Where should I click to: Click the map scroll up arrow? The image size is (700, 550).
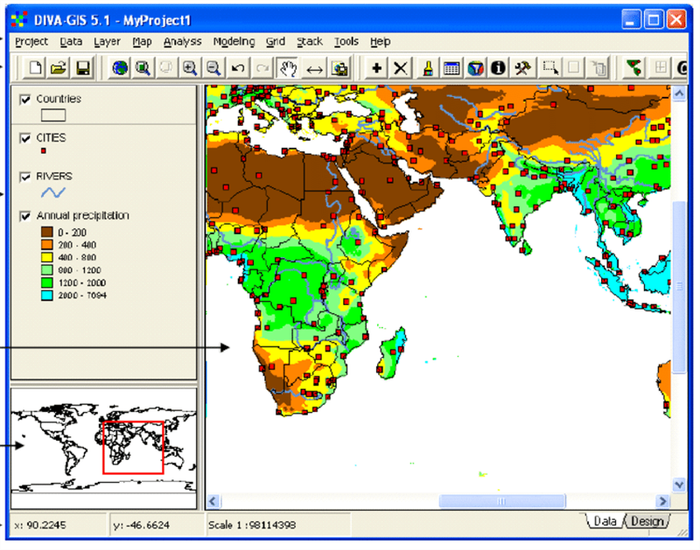679,93
